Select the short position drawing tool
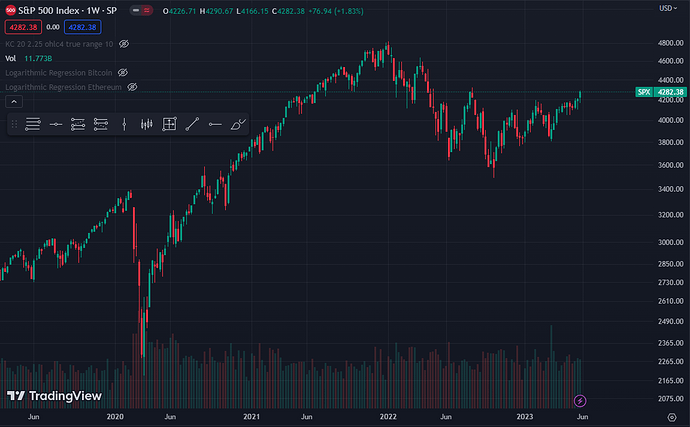This screenshot has height=427, width=690. coord(101,125)
